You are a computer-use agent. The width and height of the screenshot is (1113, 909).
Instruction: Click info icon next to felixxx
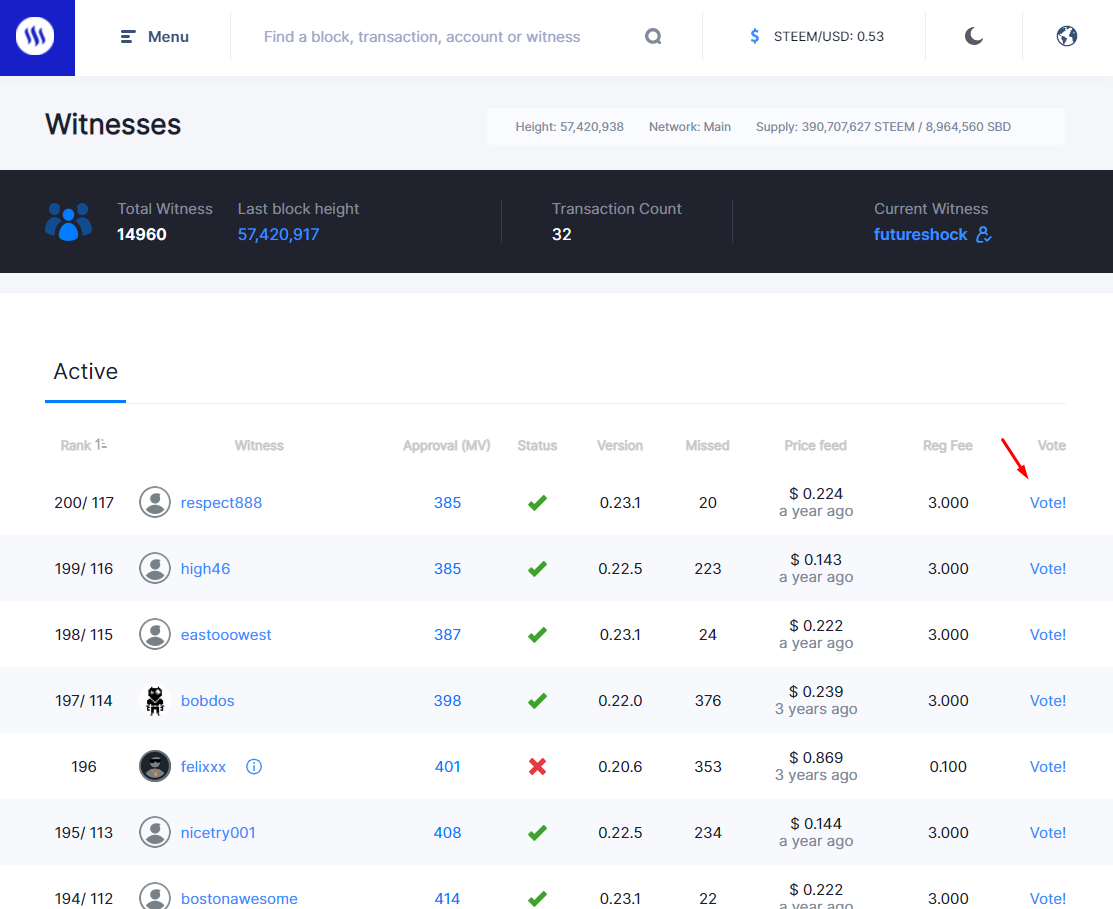253,766
